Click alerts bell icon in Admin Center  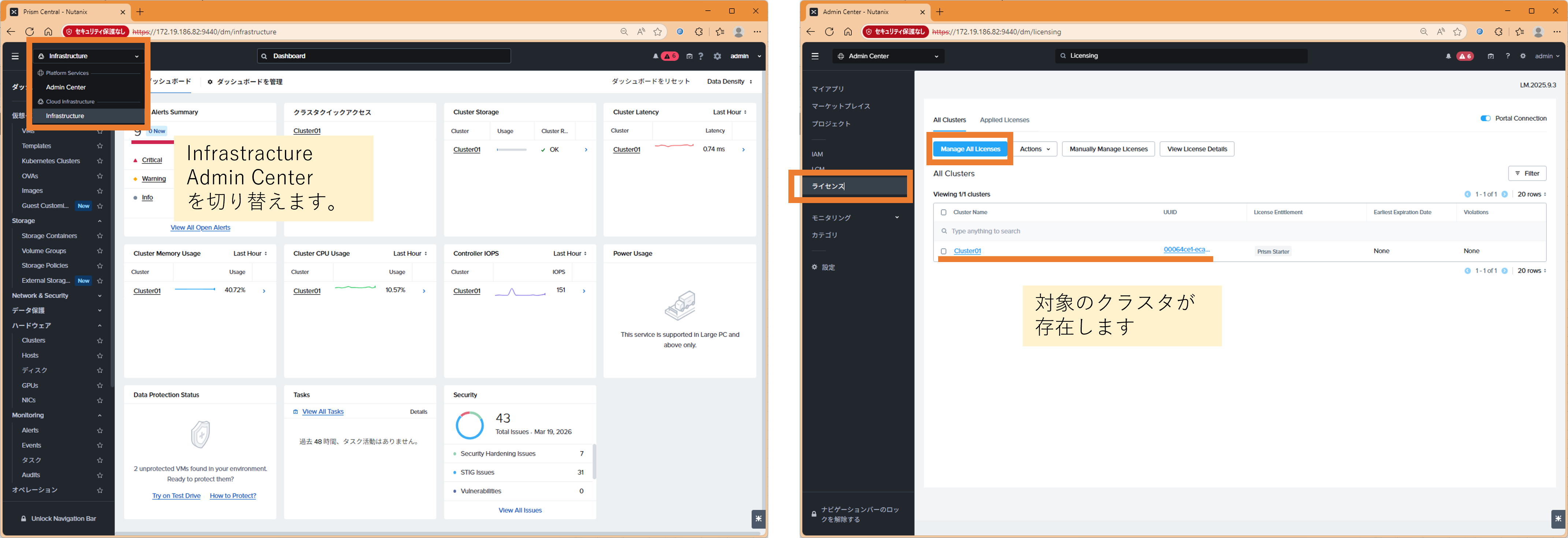click(x=1448, y=56)
